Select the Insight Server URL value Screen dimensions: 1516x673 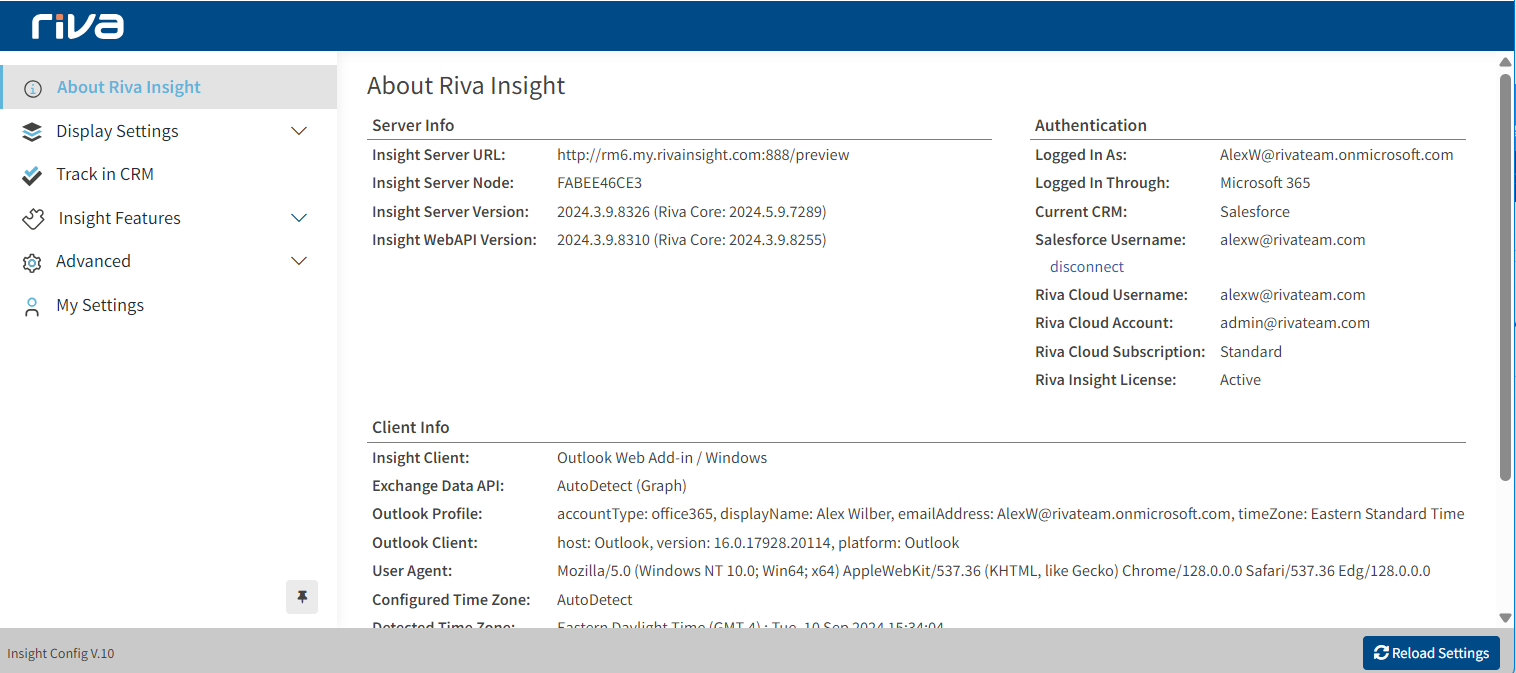pyautogui.click(x=703, y=155)
